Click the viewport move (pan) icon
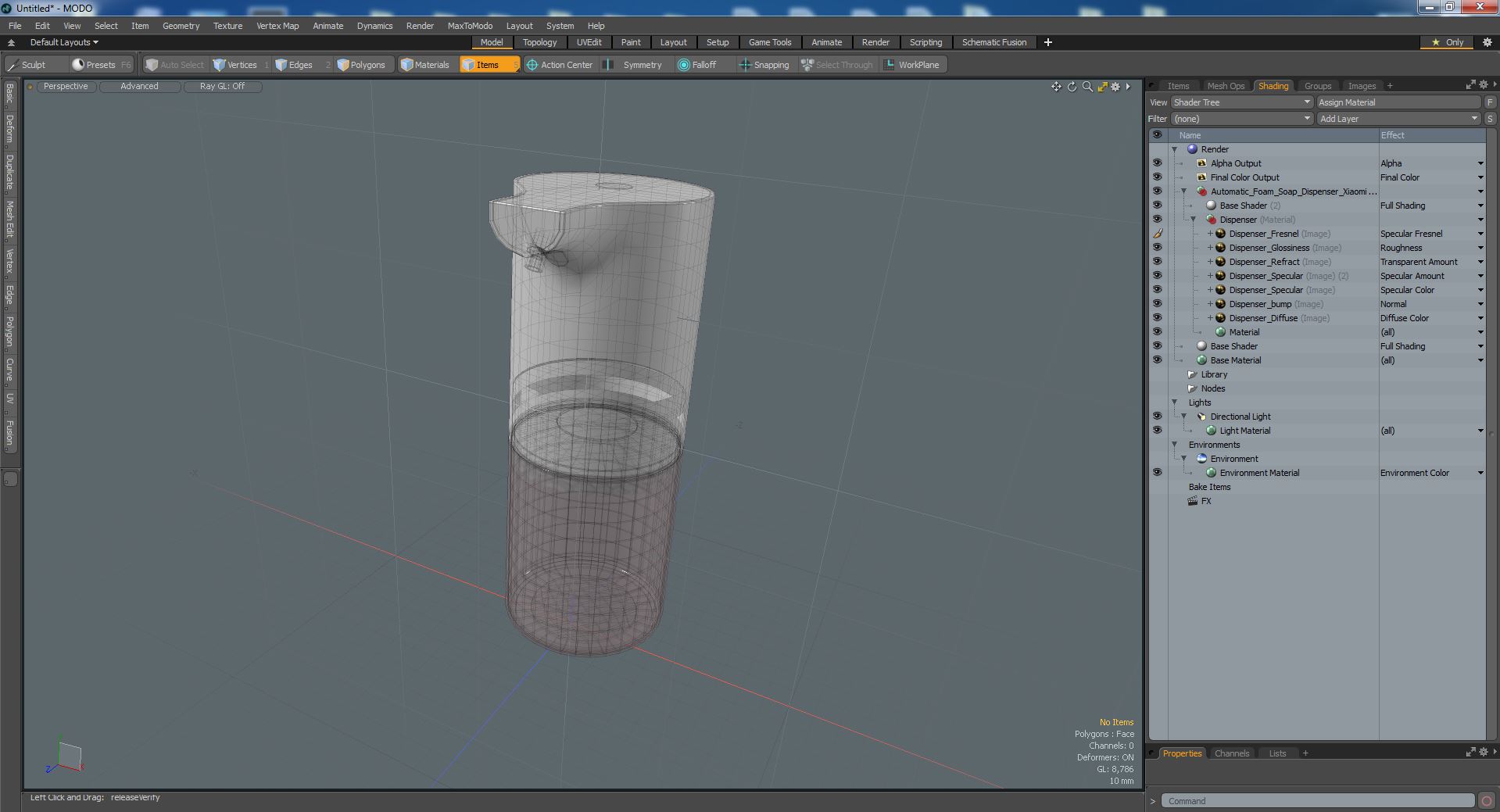Image resolution: width=1500 pixels, height=812 pixels. coord(1056,87)
